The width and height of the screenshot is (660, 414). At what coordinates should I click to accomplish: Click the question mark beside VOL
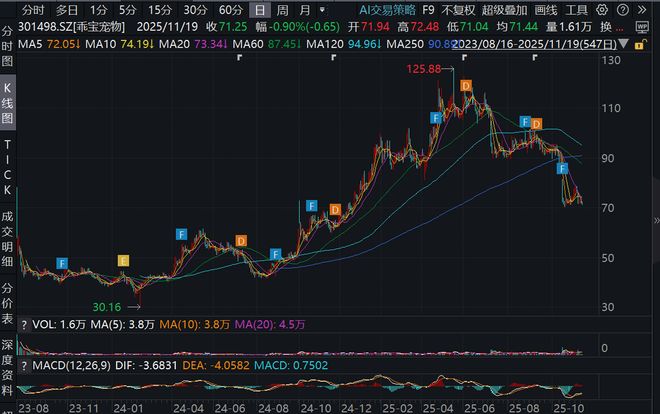pyautogui.click(x=24, y=325)
